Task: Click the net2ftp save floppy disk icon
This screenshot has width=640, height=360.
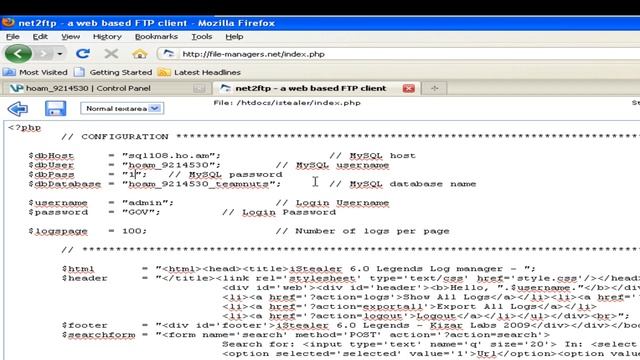Action: tap(56, 109)
